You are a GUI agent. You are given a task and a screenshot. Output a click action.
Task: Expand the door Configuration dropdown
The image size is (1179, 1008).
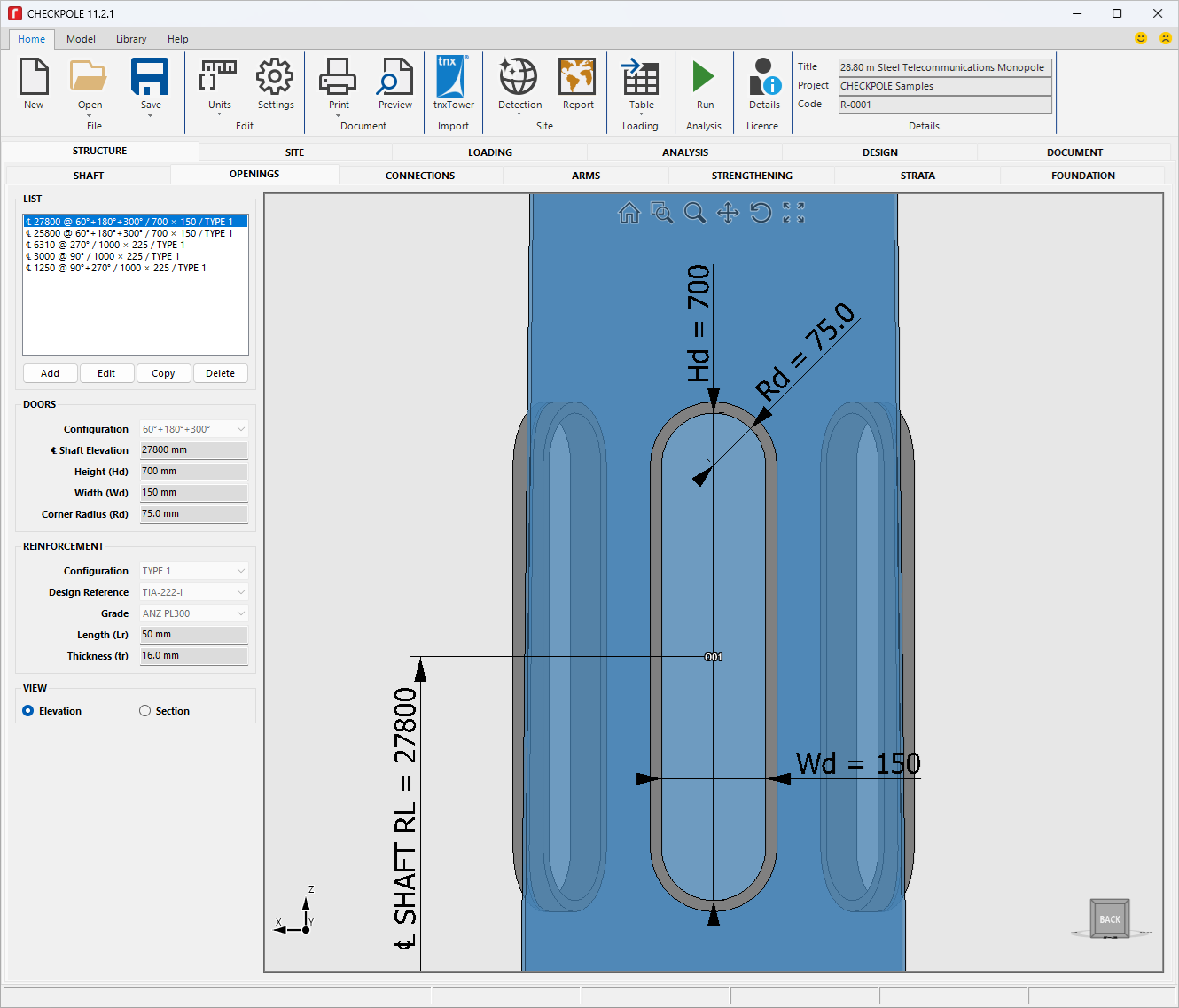click(x=240, y=429)
